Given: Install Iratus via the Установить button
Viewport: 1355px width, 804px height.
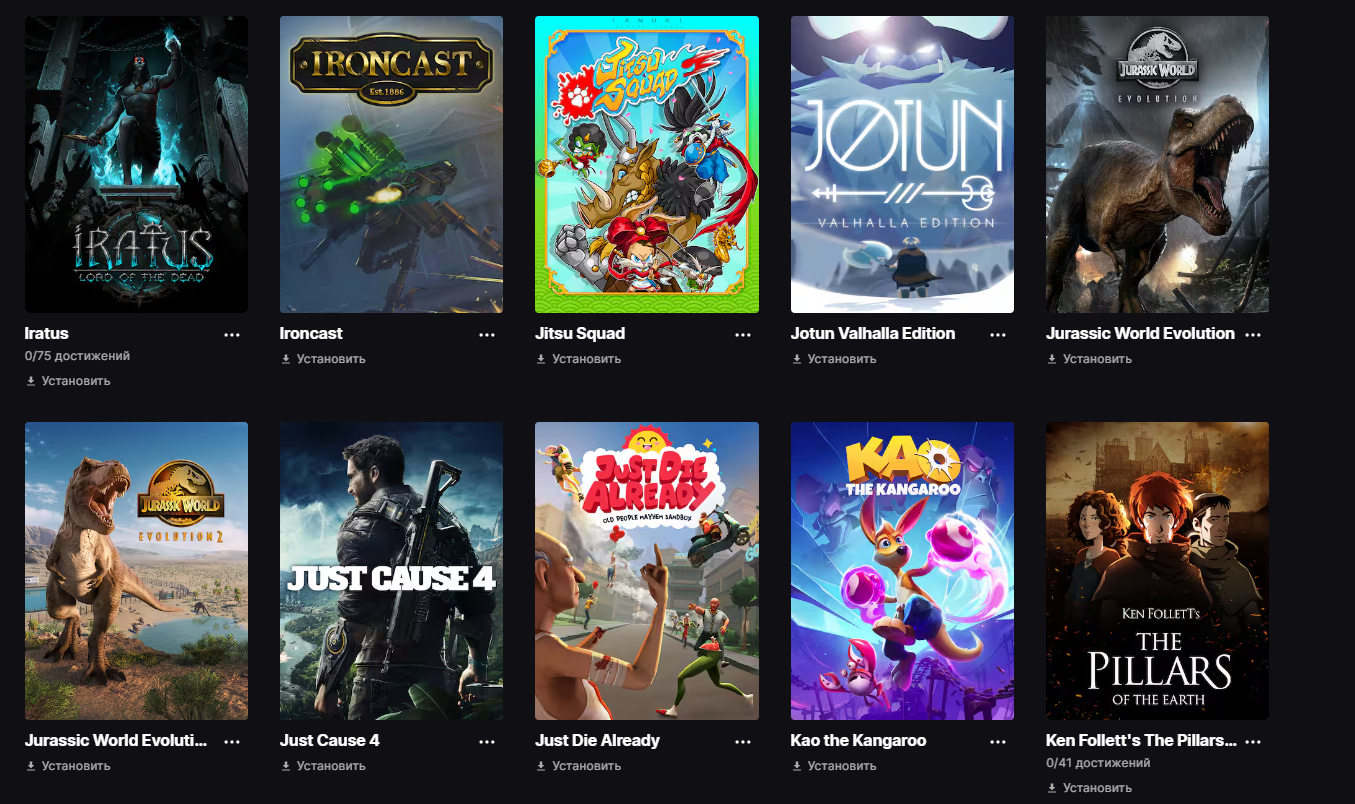Looking at the screenshot, I should pyautogui.click(x=68, y=381).
